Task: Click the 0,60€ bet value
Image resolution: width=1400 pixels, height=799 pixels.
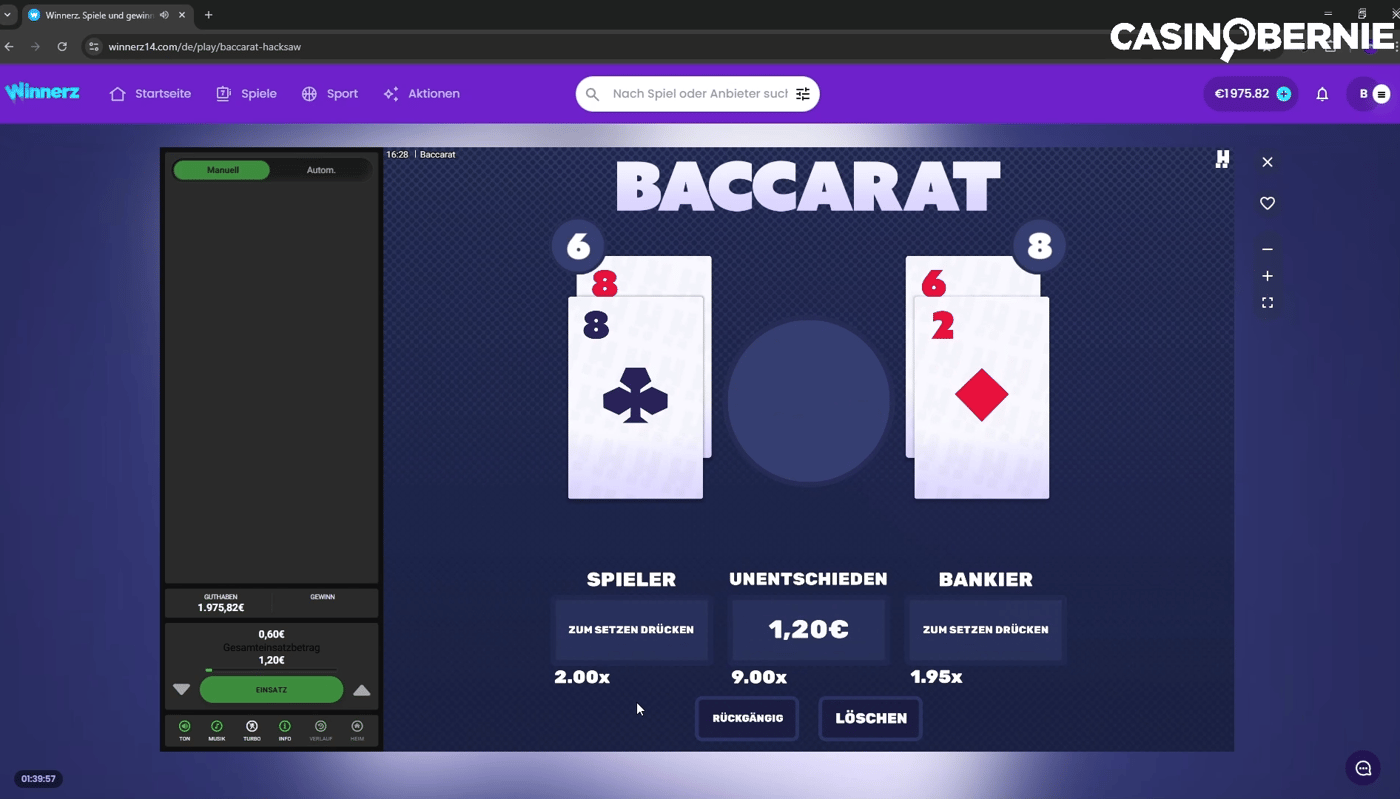Action: tap(271, 634)
